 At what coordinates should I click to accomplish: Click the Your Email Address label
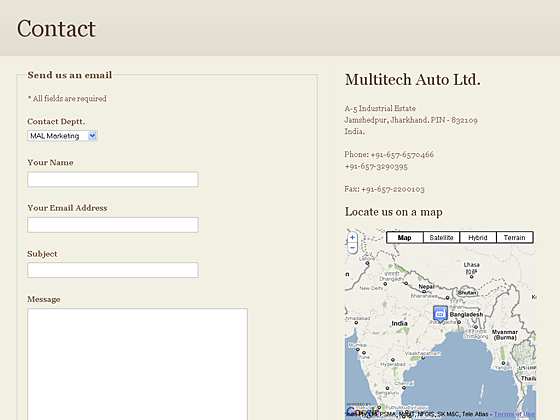[x=67, y=208]
